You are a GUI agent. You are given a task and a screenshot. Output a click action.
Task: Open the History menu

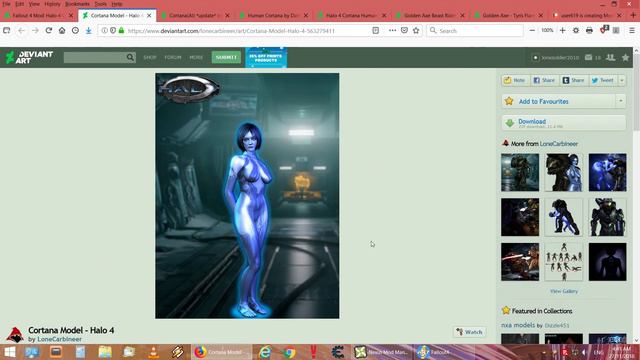click(52, 4)
